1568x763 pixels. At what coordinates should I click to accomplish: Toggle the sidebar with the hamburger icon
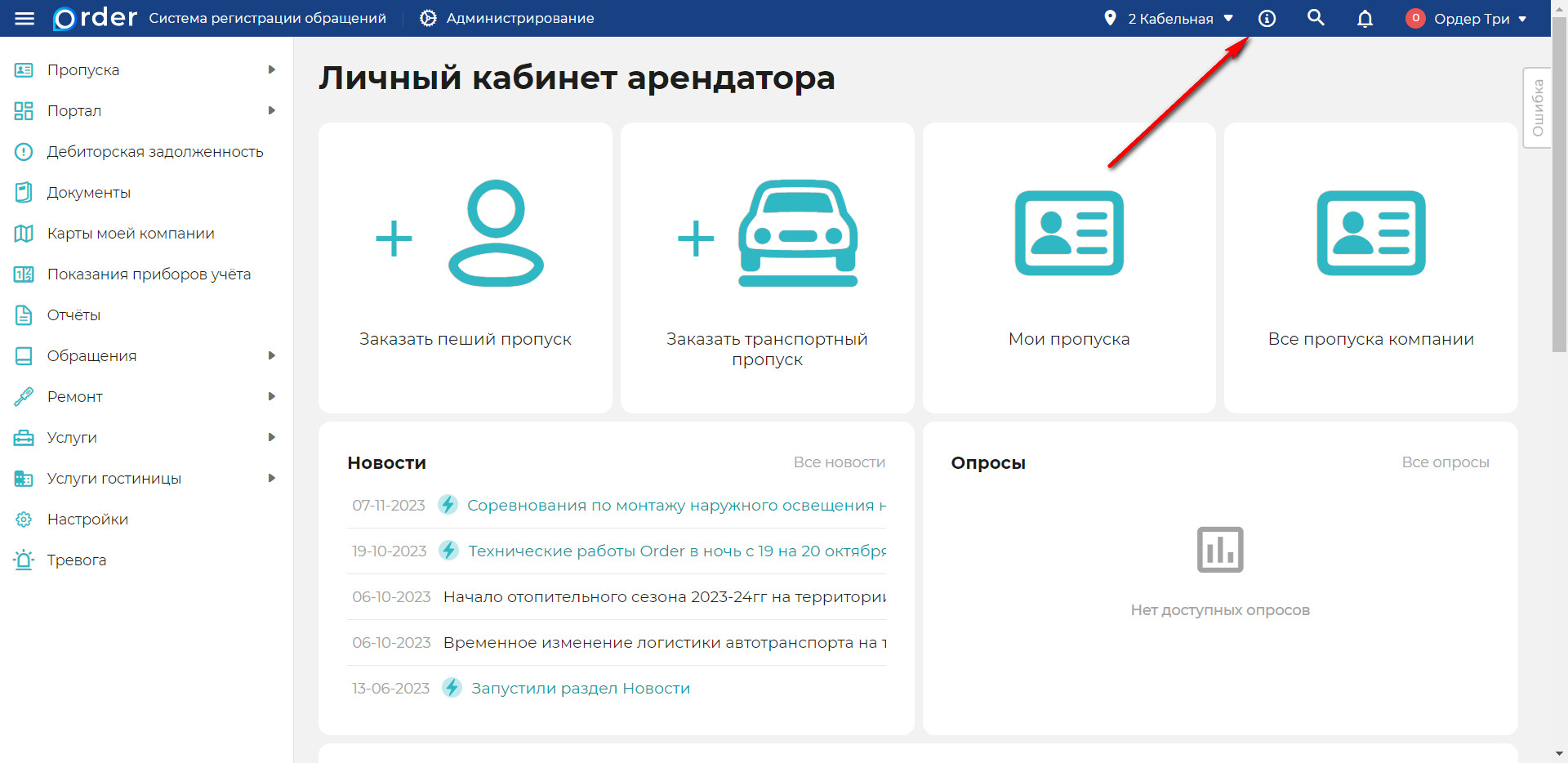(24, 18)
